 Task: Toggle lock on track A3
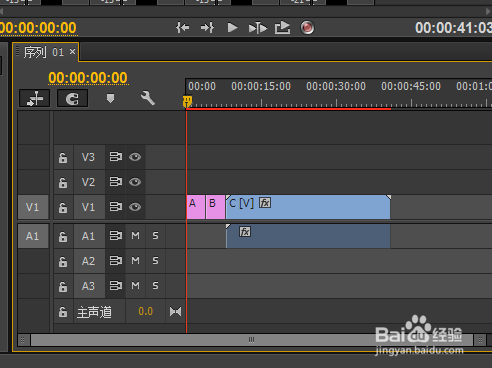click(63, 286)
